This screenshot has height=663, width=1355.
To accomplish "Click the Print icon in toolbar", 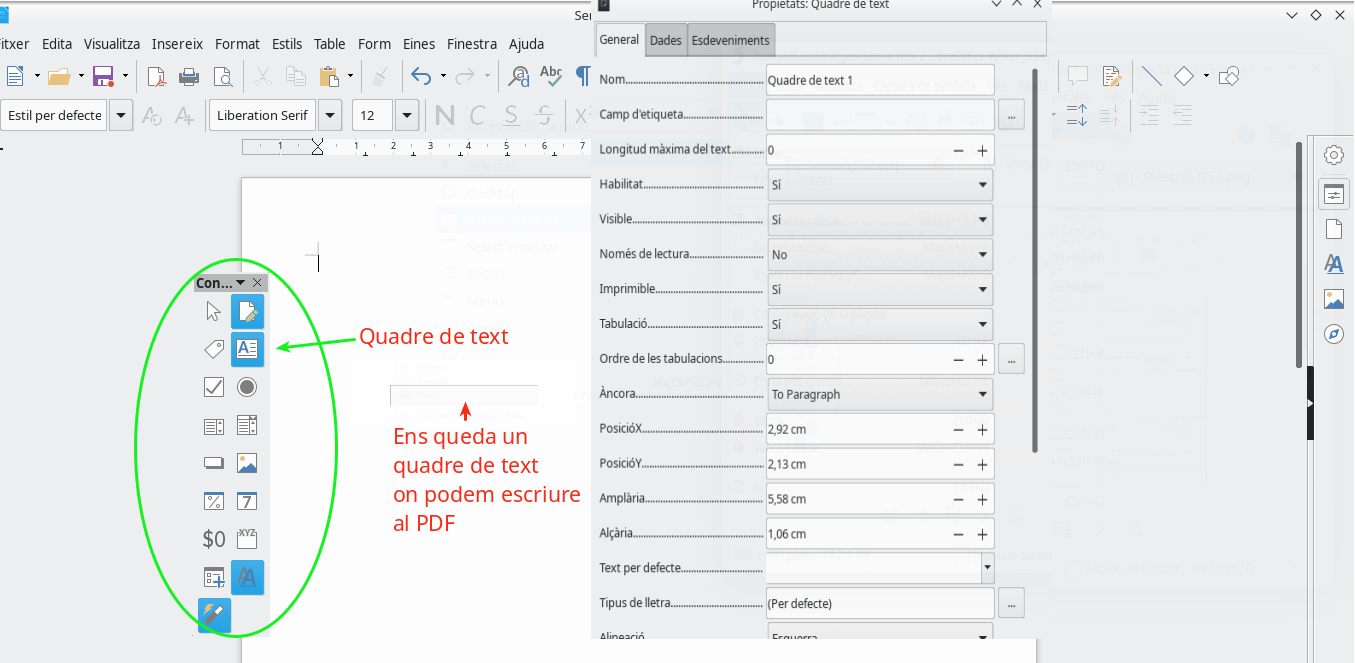I will click(x=188, y=76).
